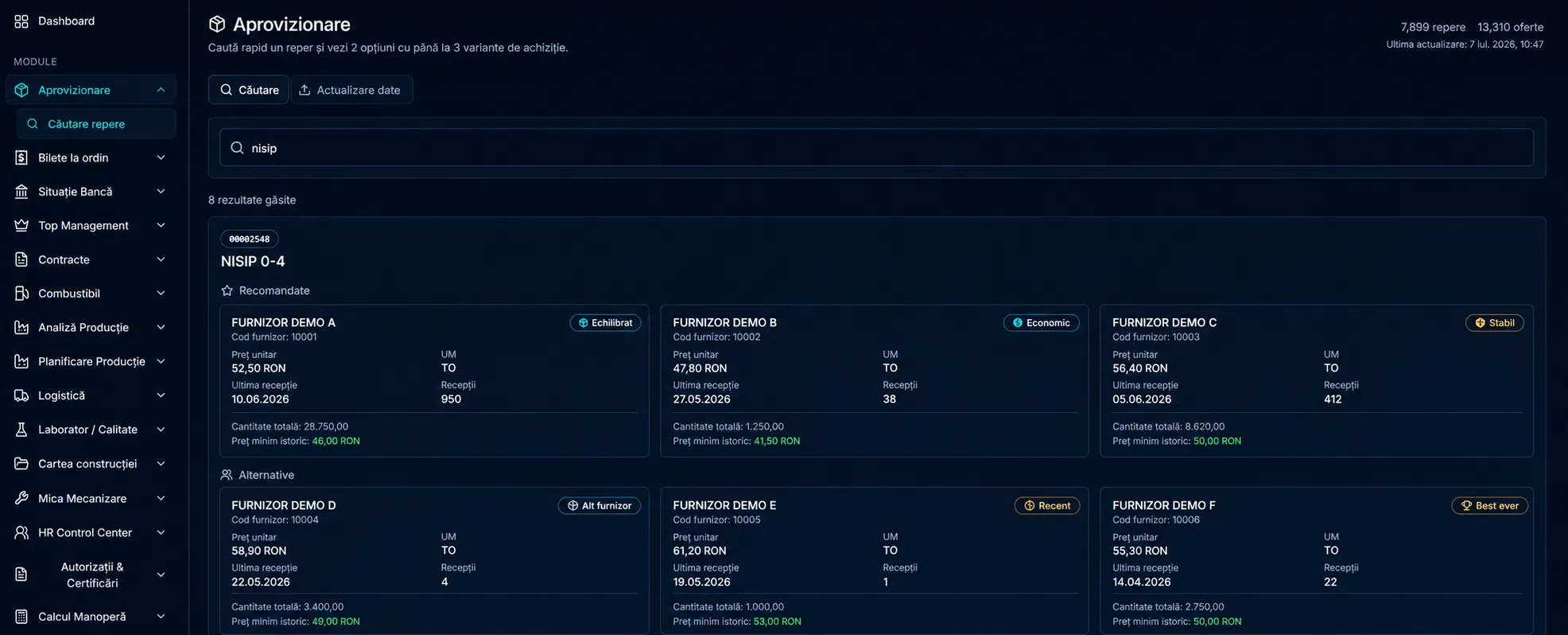Expand the Logistică chevron
Image resolution: width=1568 pixels, height=635 pixels.
click(161, 395)
